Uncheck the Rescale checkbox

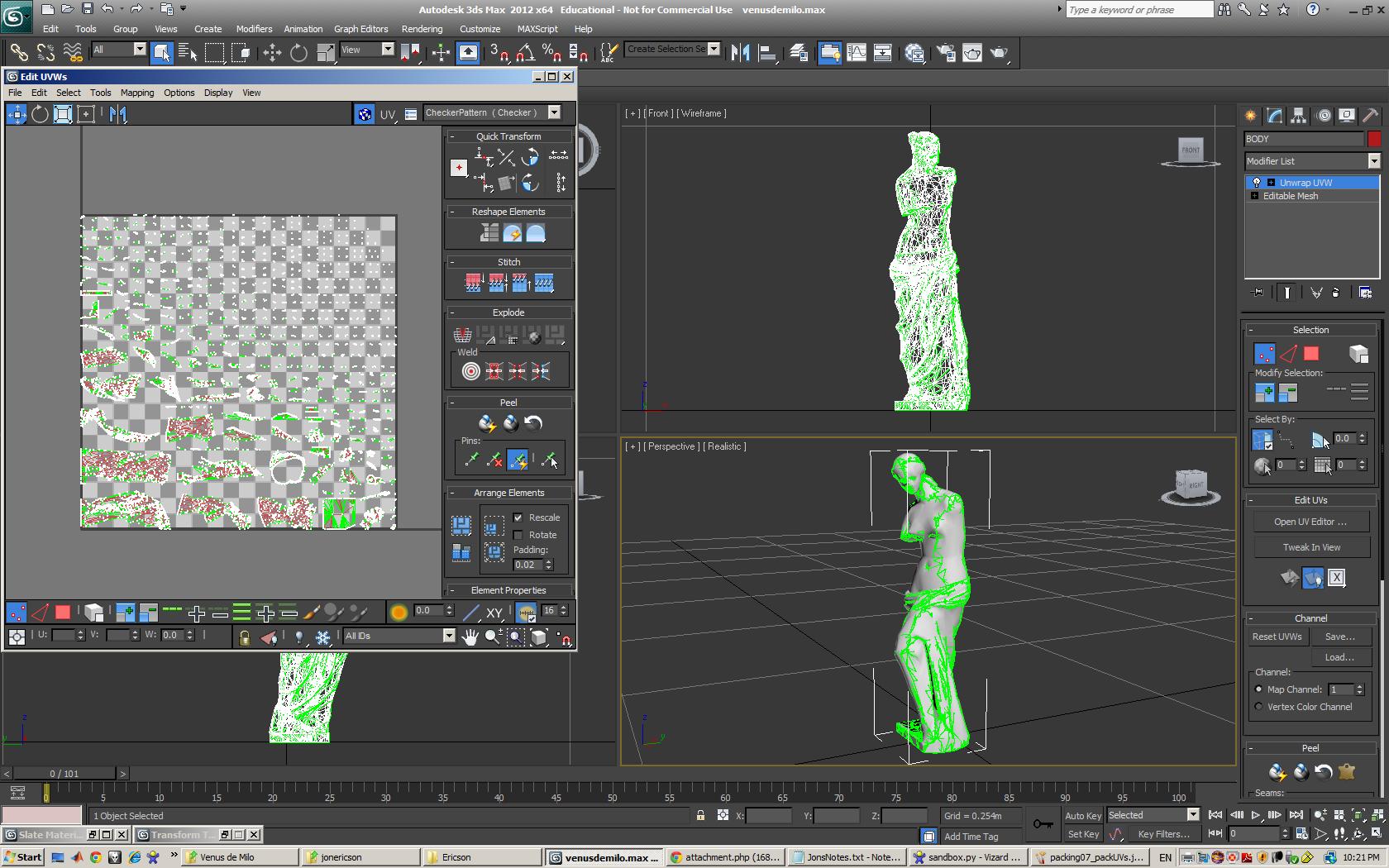pyautogui.click(x=518, y=517)
